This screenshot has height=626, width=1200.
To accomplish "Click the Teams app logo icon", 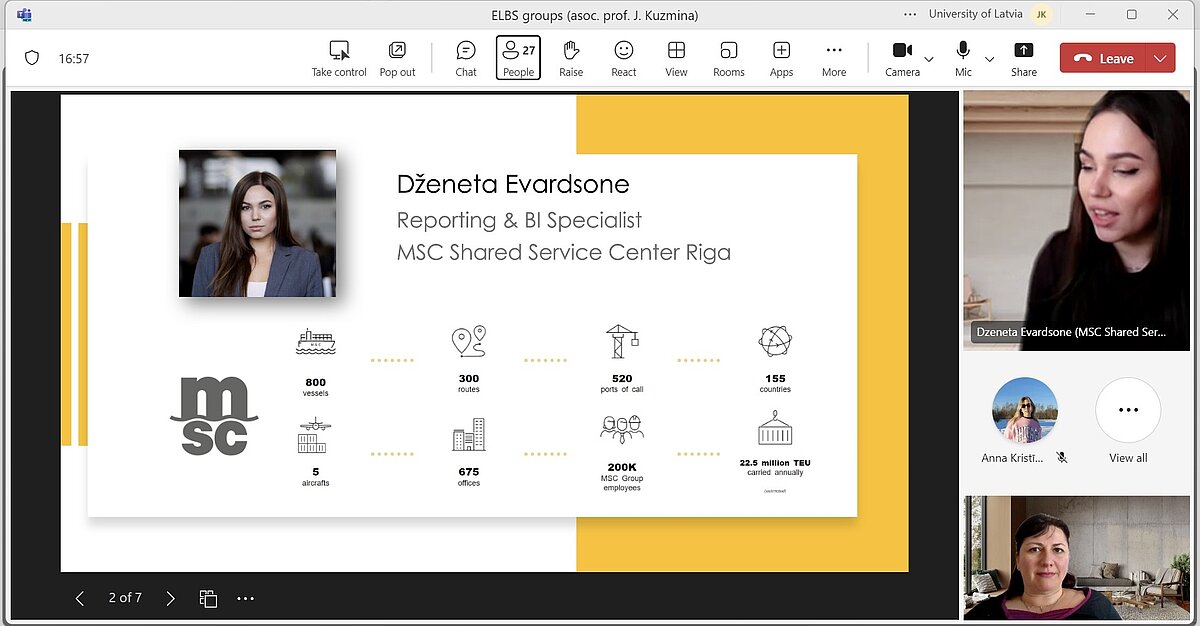I will [24, 15].
